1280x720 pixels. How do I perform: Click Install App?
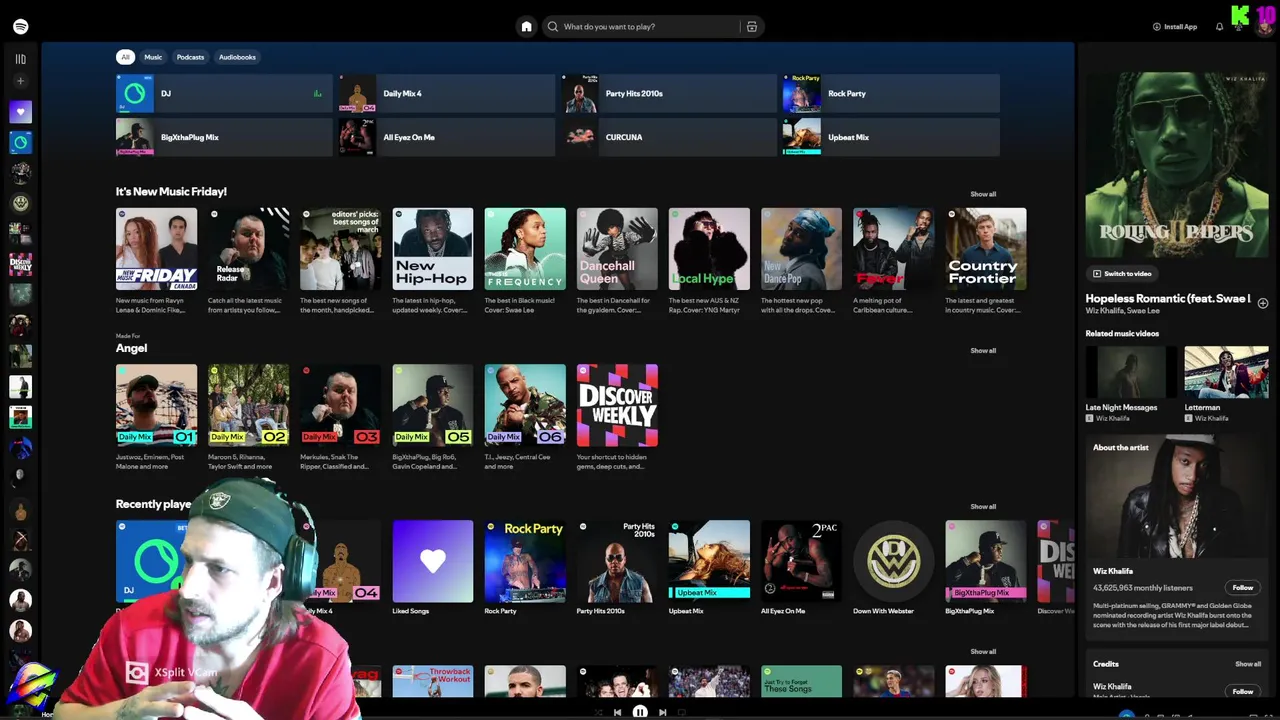1175,27
